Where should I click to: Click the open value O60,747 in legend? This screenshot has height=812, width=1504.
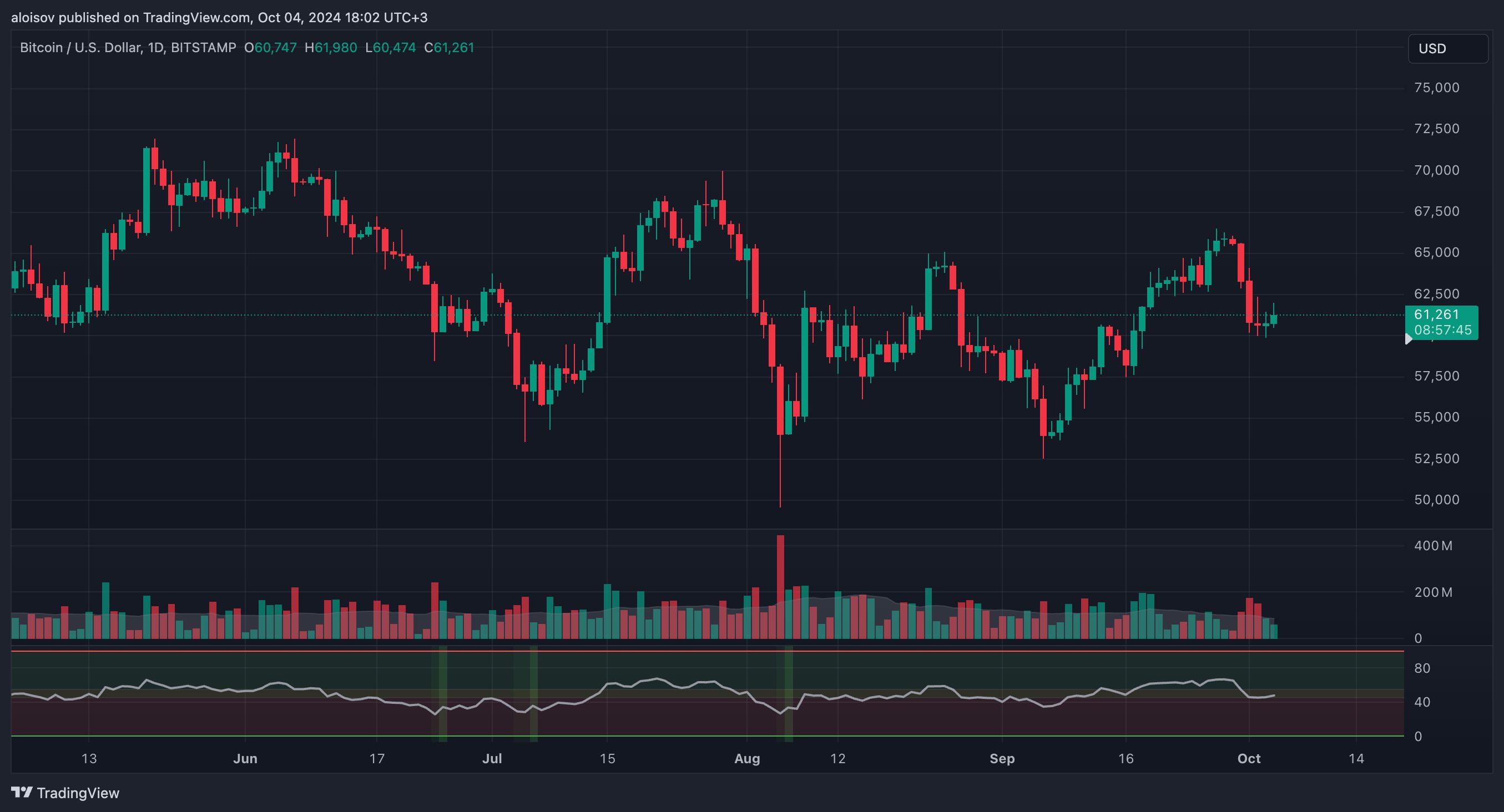(270, 48)
